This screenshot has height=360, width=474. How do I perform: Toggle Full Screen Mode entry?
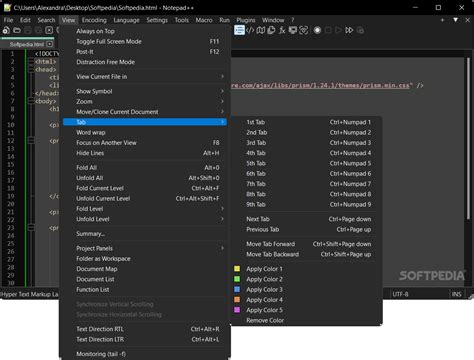pyautogui.click(x=145, y=42)
